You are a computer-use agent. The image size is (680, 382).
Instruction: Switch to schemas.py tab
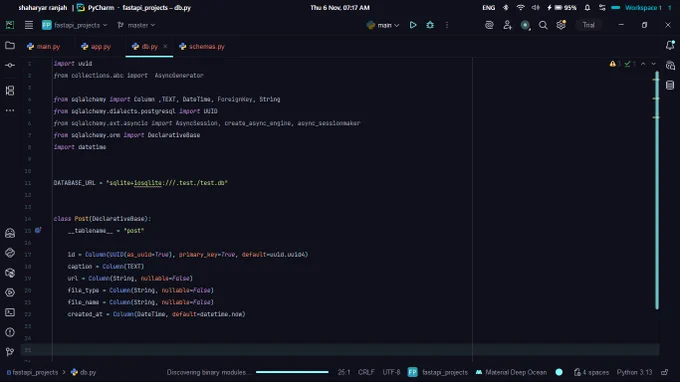point(202,46)
